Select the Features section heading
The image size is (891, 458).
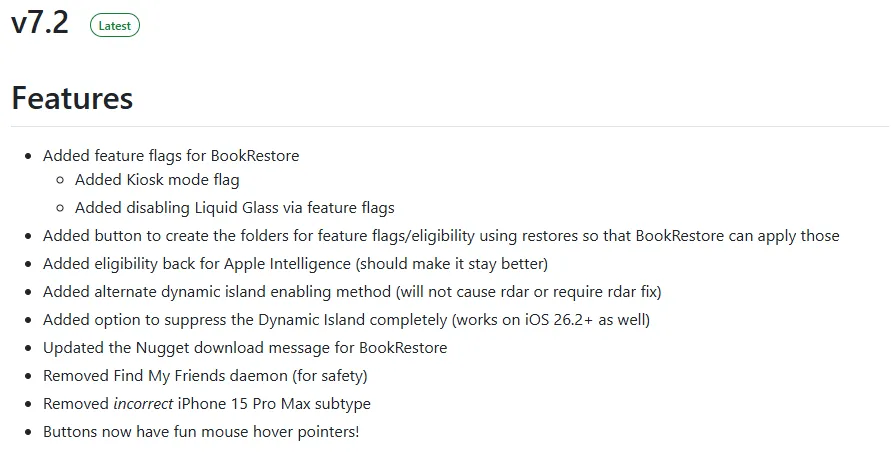72,98
